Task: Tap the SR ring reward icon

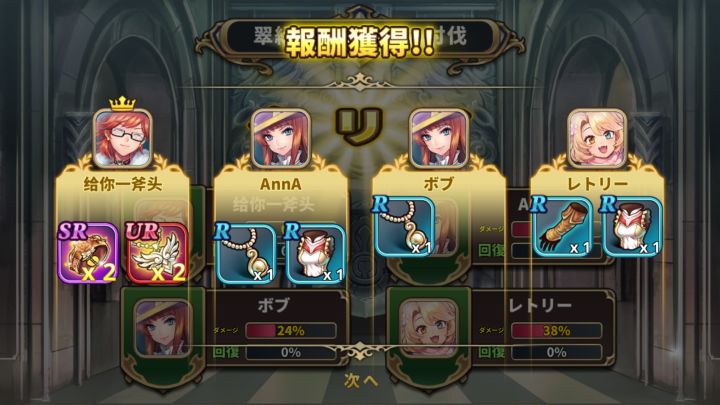Action: click(88, 253)
